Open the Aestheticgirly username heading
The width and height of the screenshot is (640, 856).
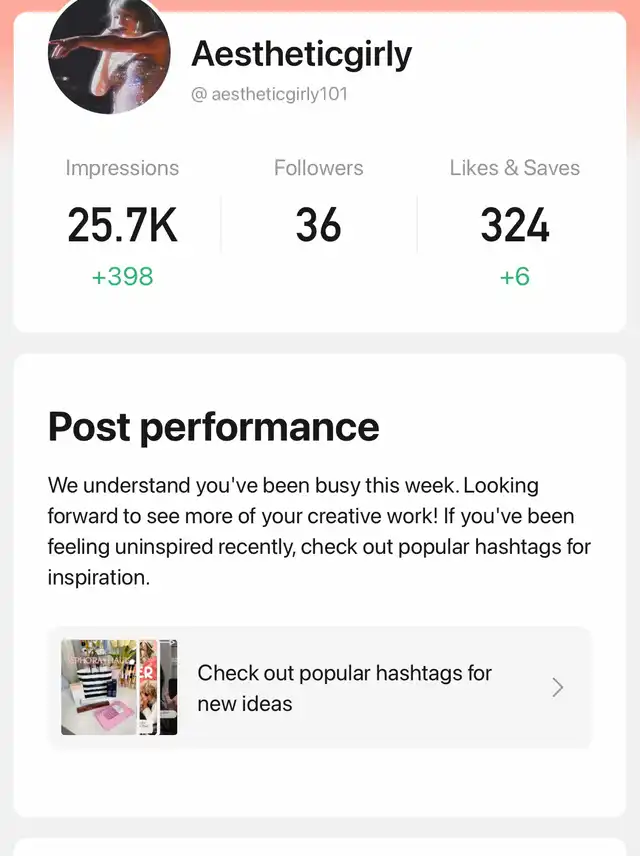[x=301, y=54]
